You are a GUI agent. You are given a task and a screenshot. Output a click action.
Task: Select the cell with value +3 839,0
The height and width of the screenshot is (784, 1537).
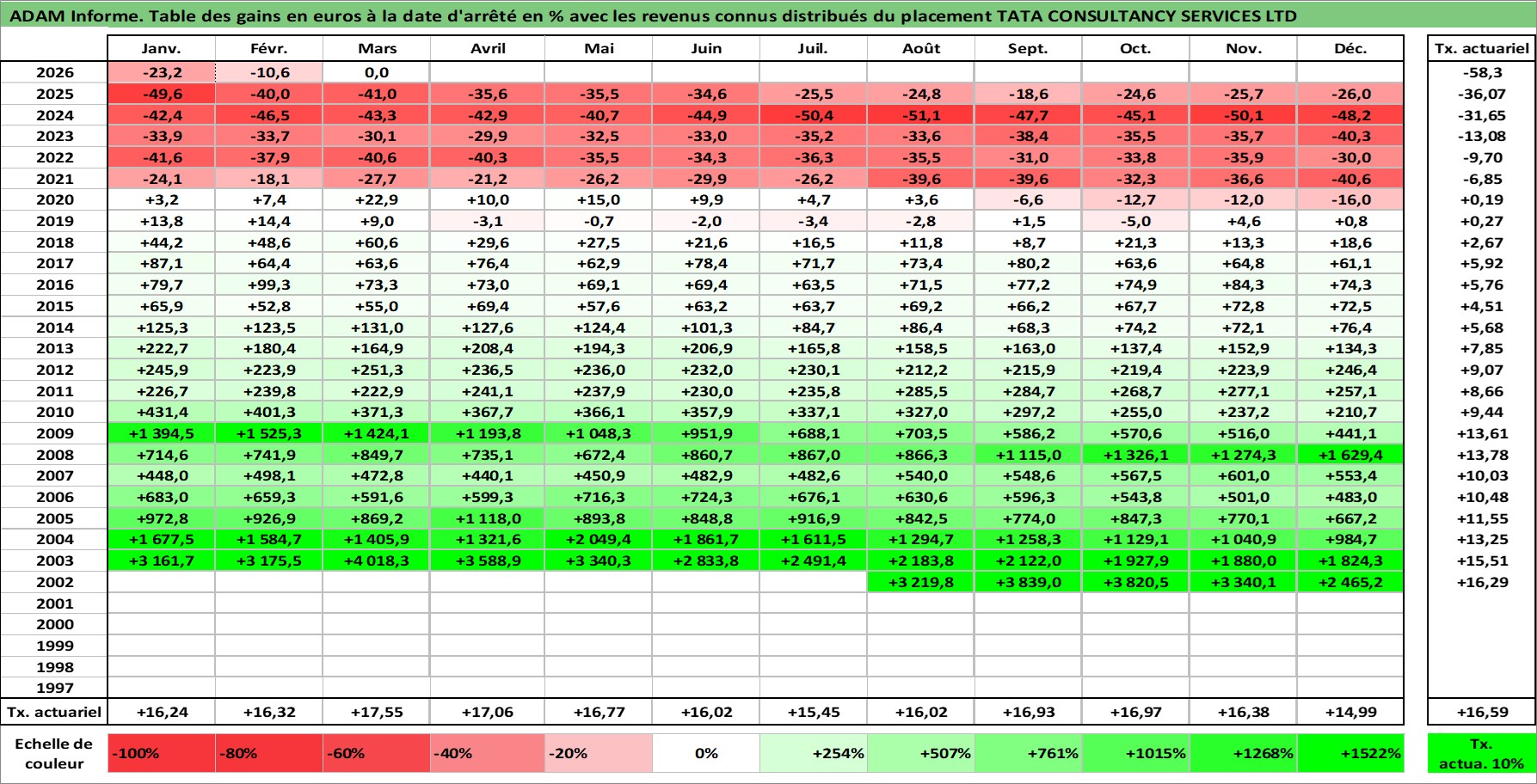[x=1028, y=582]
